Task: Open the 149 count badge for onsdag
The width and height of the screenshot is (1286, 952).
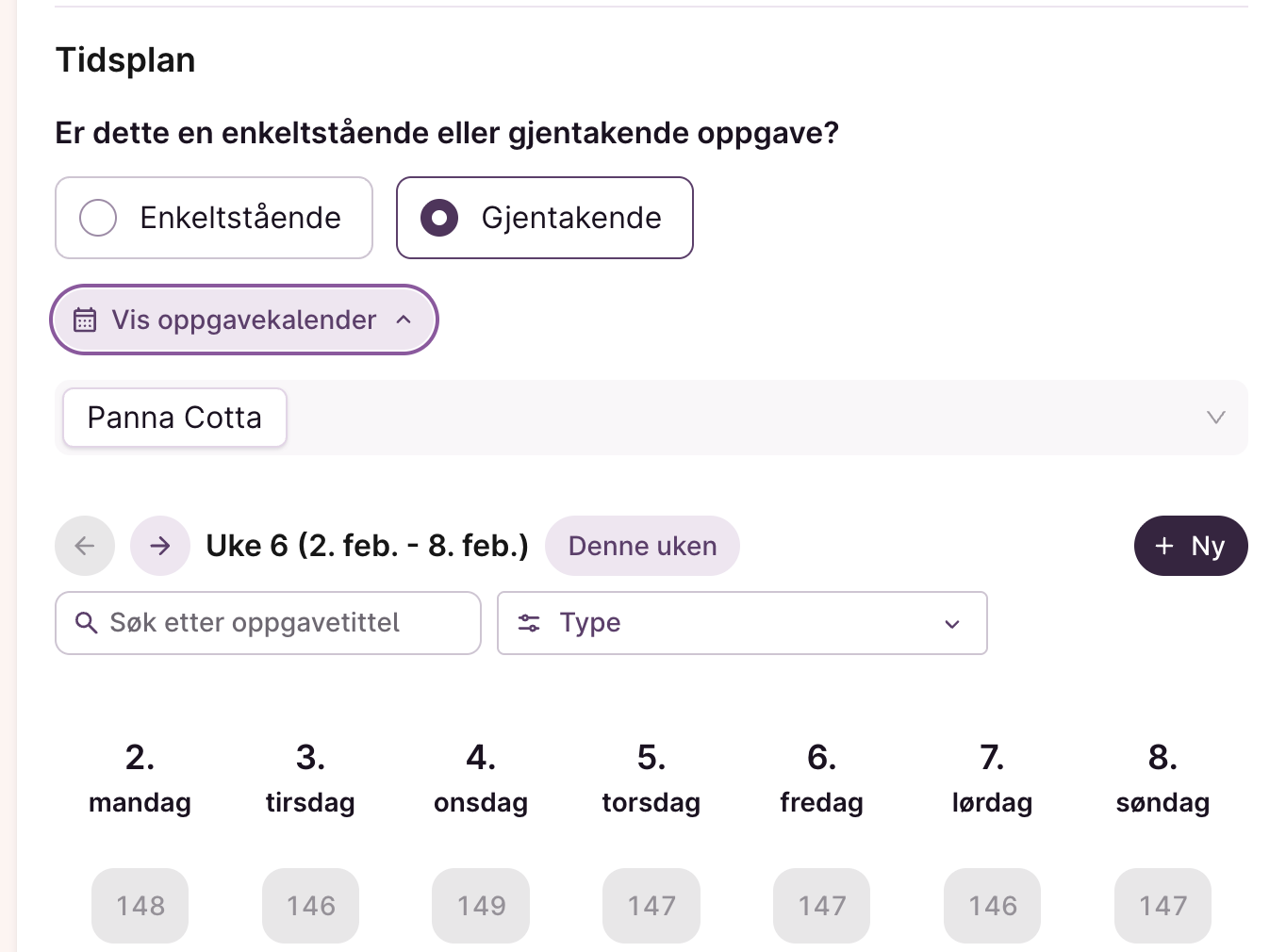Action: (x=481, y=906)
